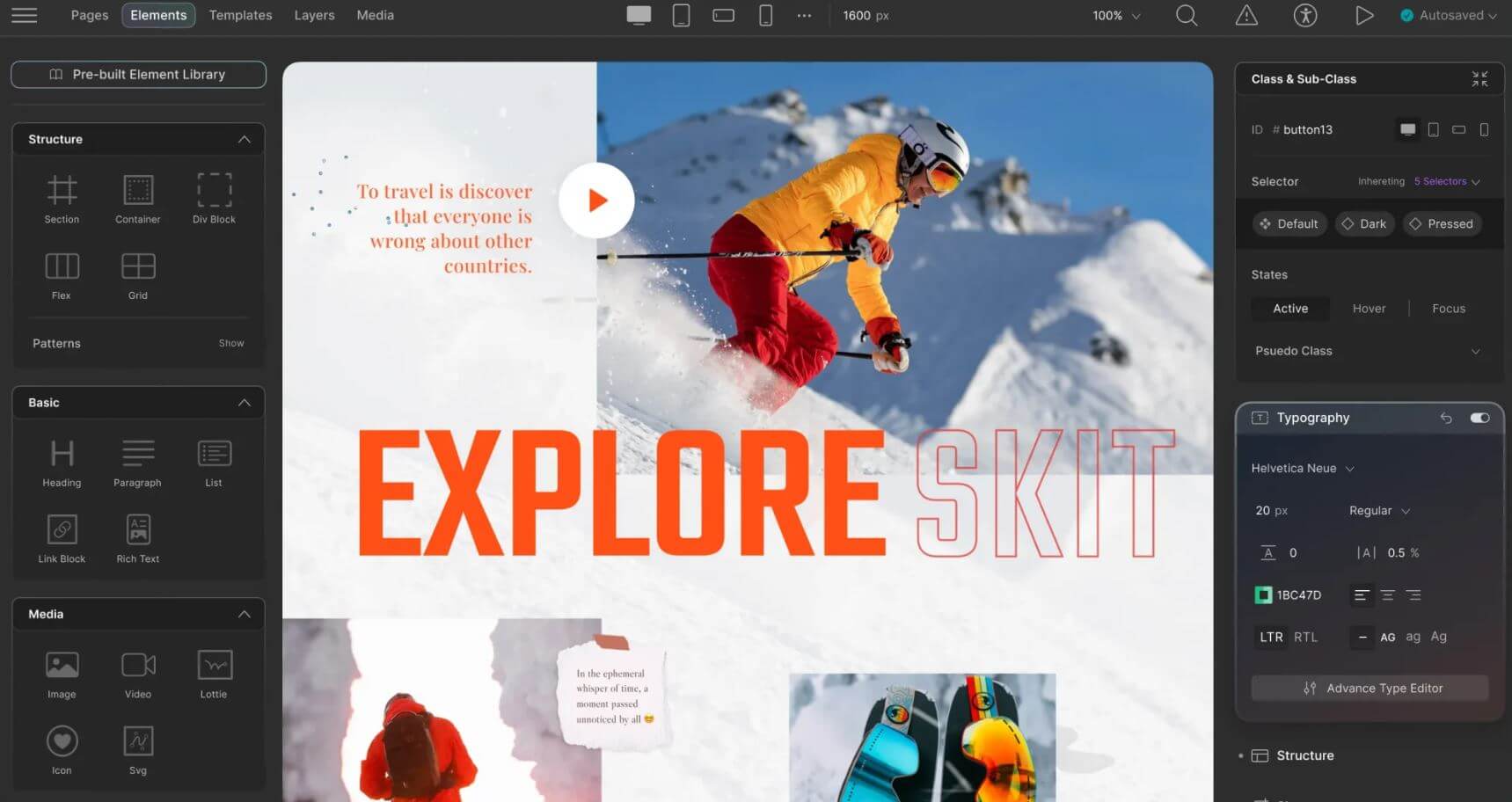Select tablet portrait viewport in top toolbar
1512x802 pixels.
[x=681, y=15]
